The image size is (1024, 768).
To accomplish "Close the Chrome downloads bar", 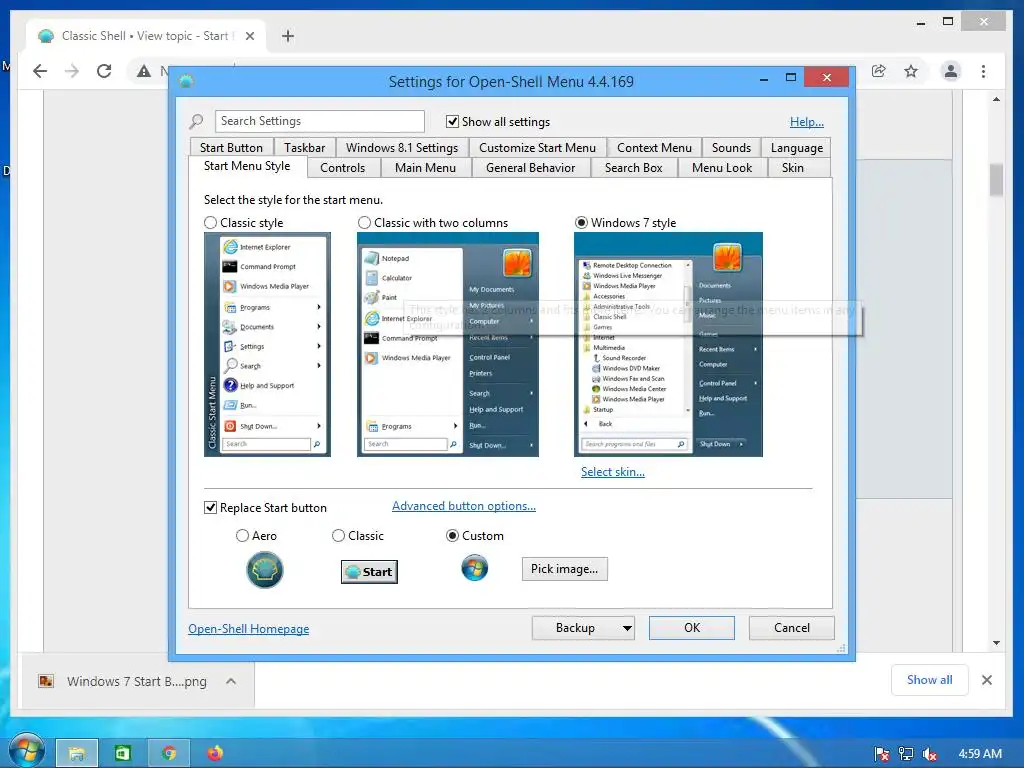I will tap(987, 680).
